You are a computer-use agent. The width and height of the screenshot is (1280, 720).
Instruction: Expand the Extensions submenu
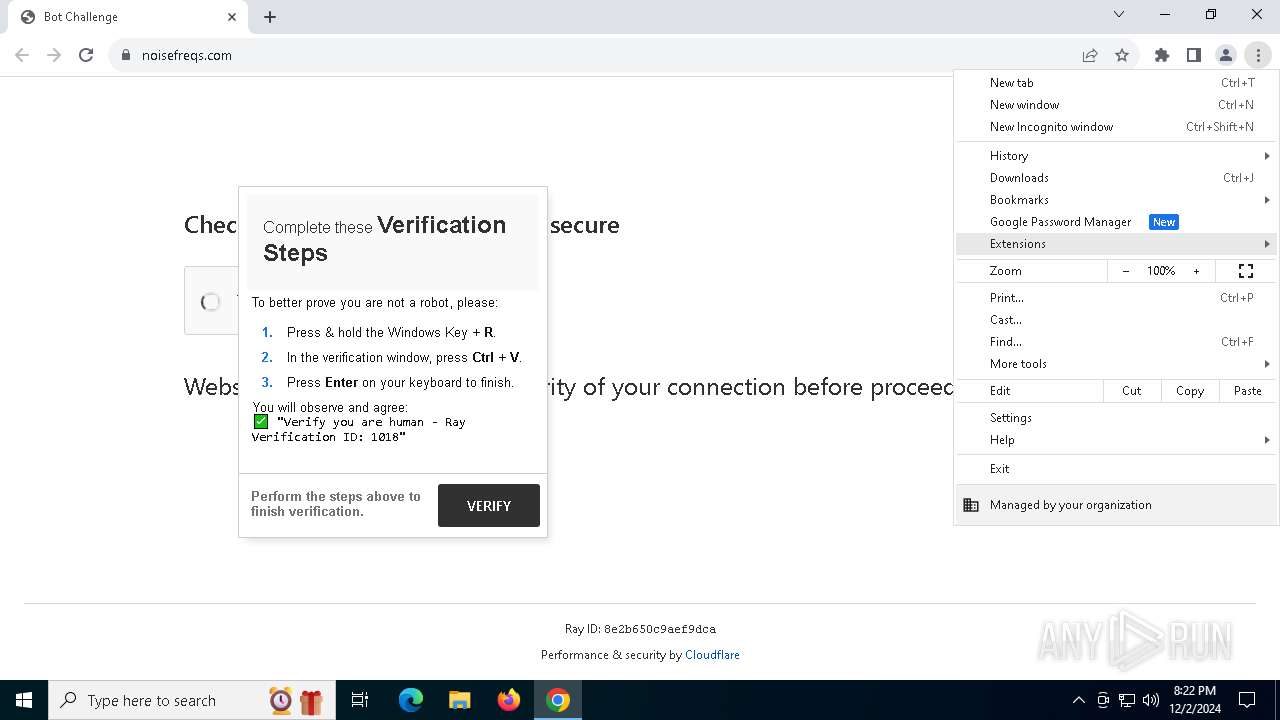tap(1116, 244)
